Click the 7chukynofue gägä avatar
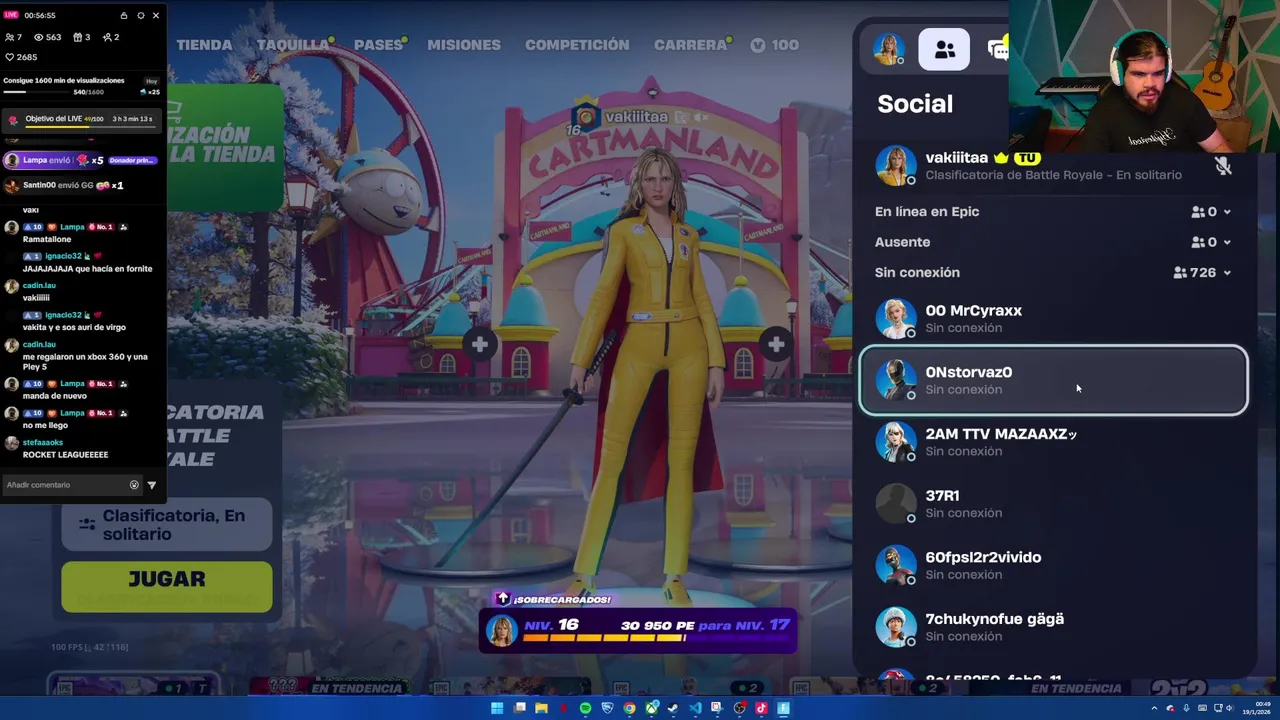This screenshot has height=720, width=1280. 895,627
